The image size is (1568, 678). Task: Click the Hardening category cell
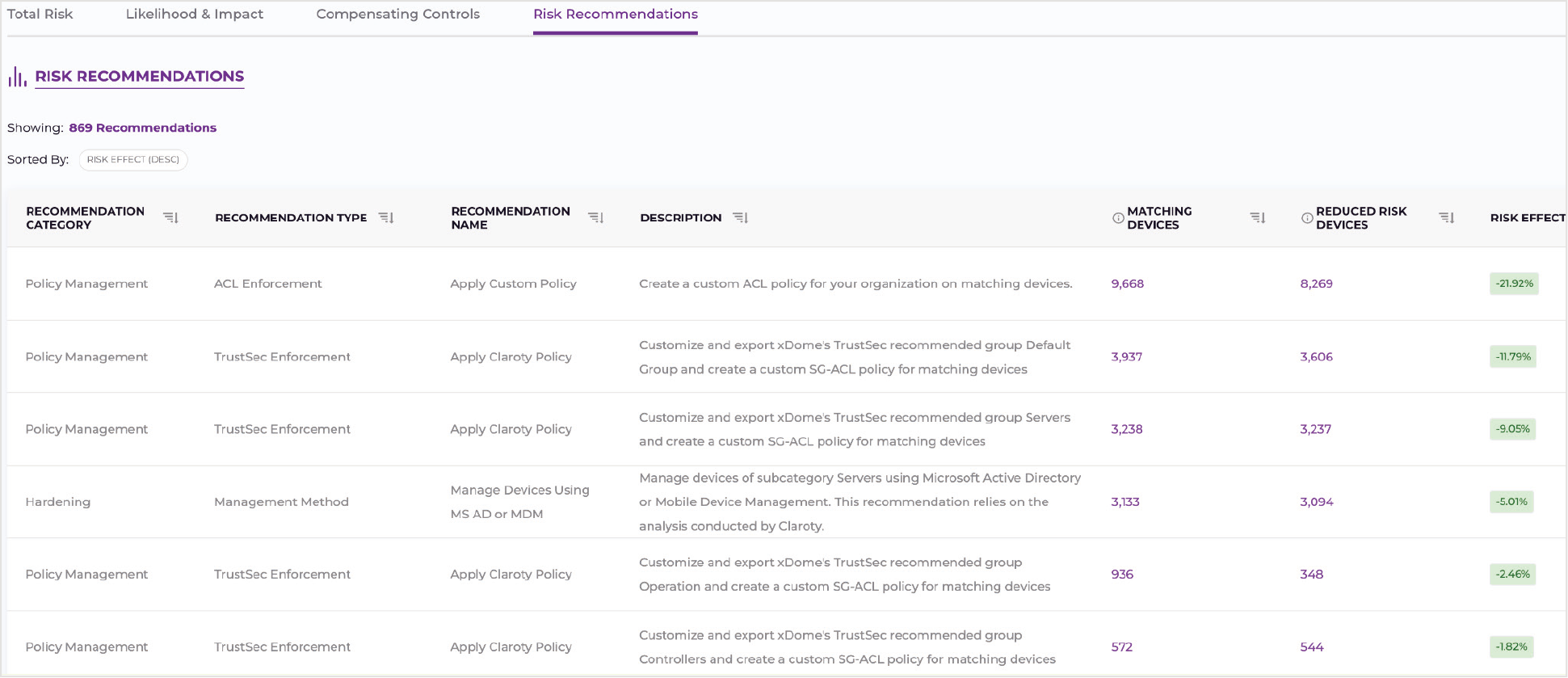click(x=58, y=502)
